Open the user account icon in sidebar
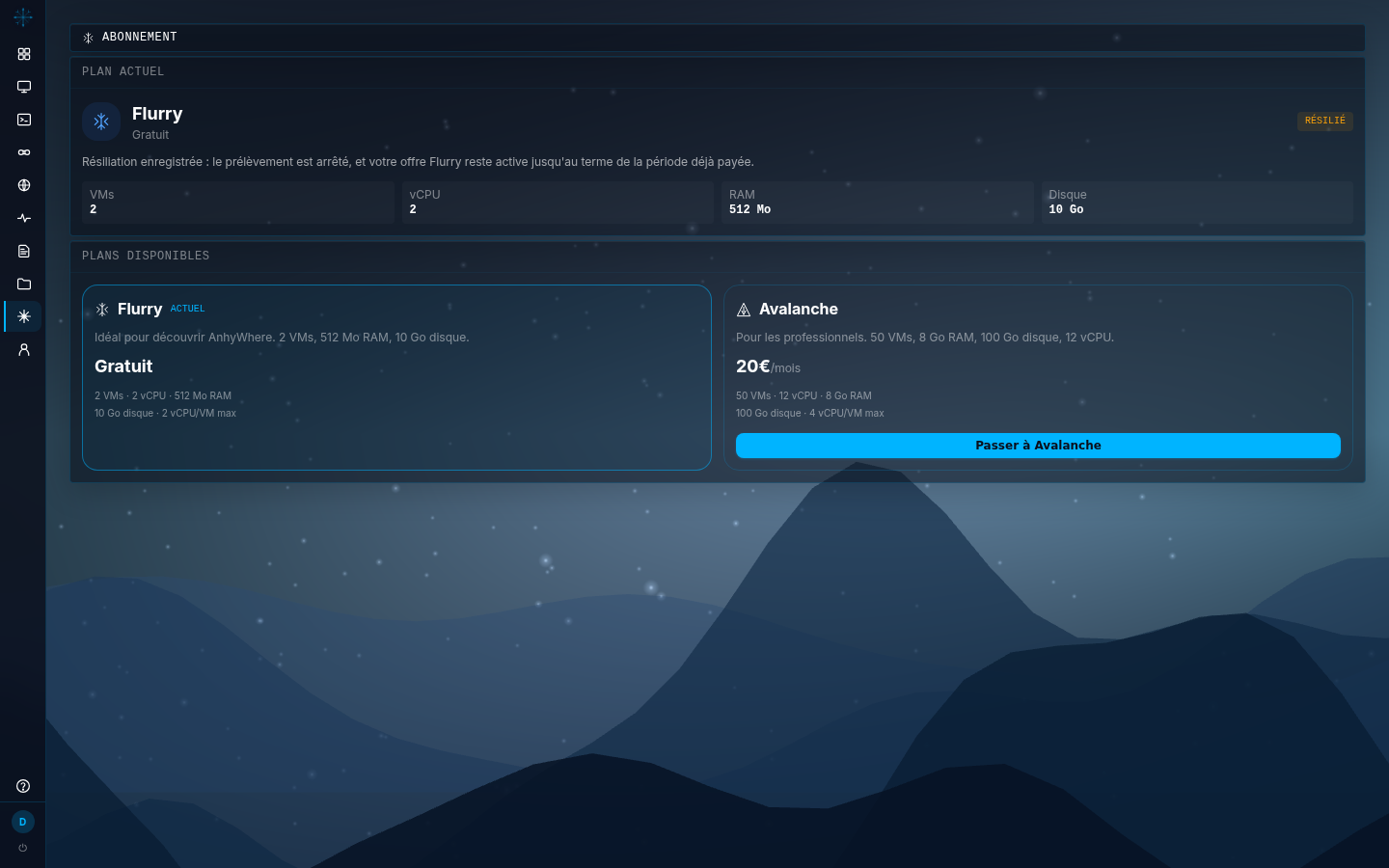The width and height of the screenshot is (1389, 868). (x=24, y=349)
